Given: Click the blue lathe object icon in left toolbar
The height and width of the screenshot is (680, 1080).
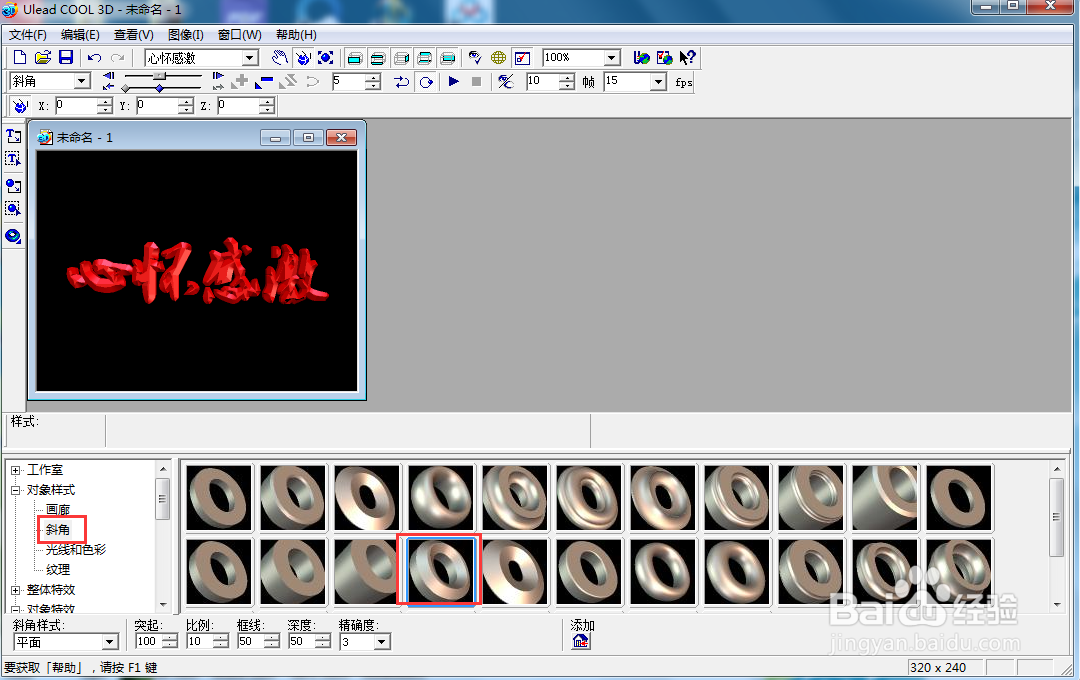Looking at the screenshot, I should [13, 236].
